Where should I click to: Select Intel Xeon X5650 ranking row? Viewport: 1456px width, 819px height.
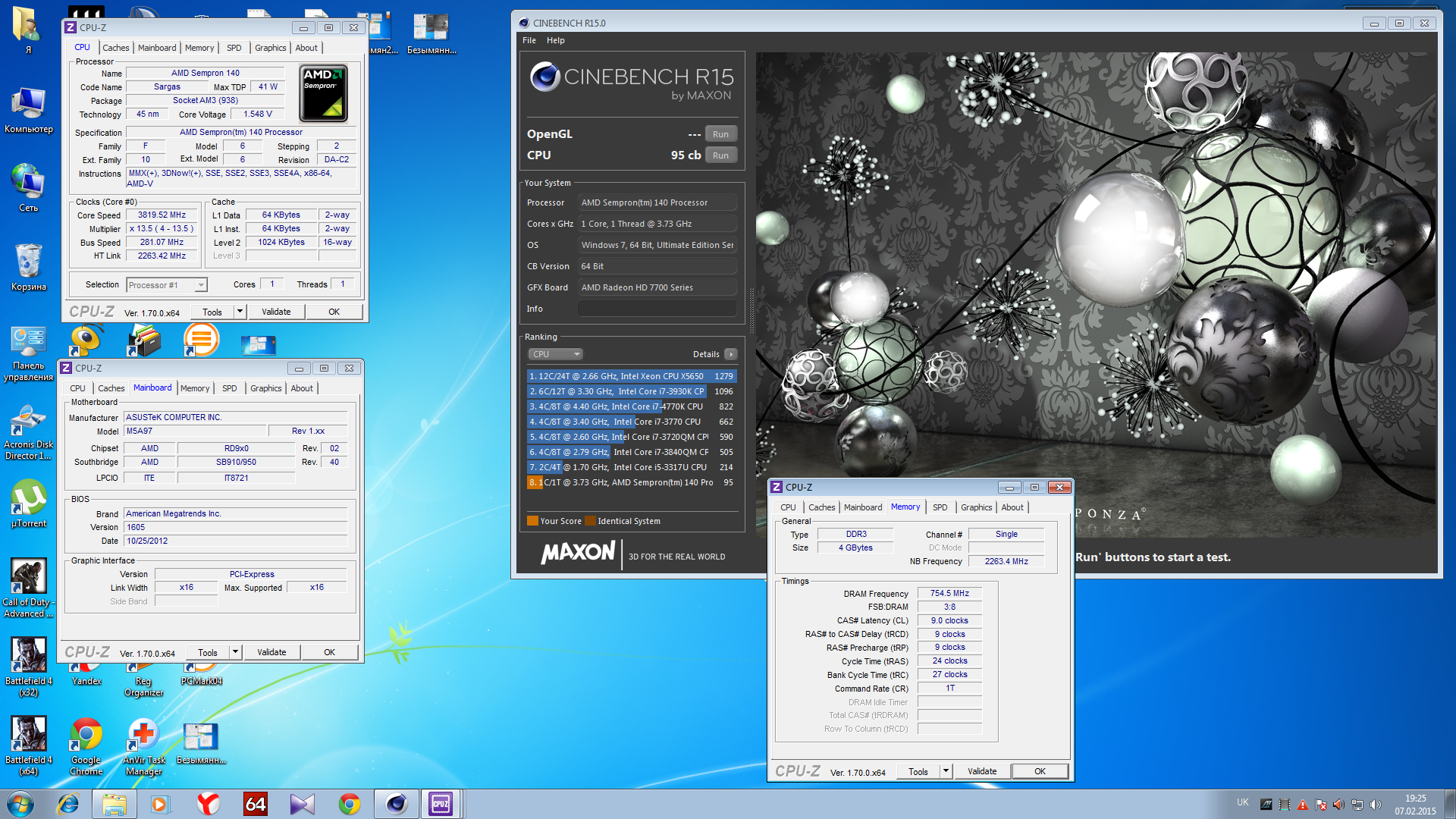[x=632, y=376]
